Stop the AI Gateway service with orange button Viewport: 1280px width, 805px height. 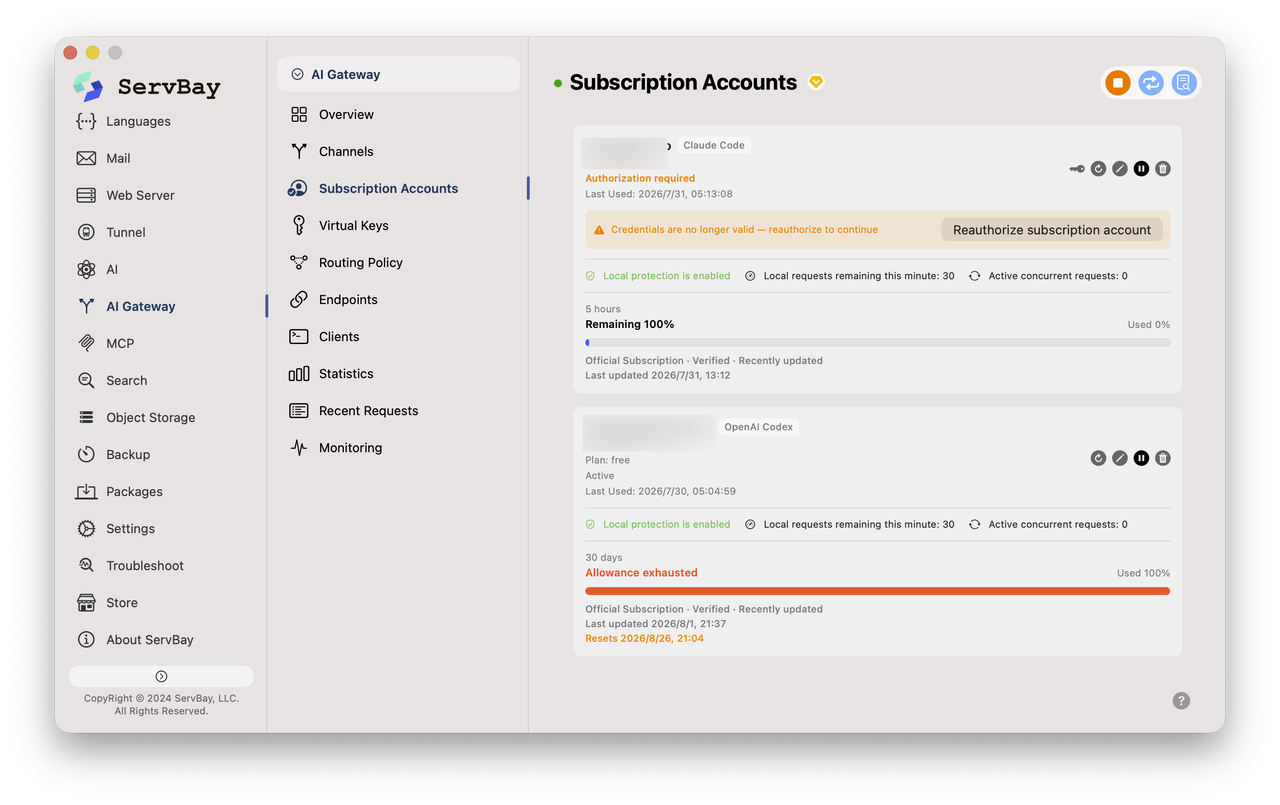(1118, 83)
